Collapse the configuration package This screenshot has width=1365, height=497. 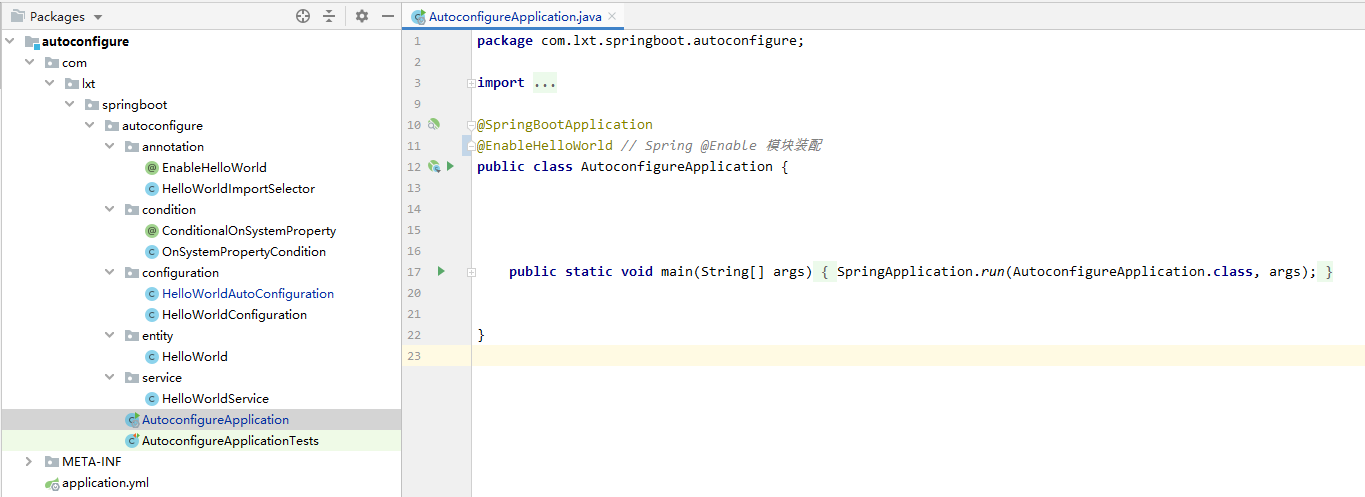pos(110,272)
